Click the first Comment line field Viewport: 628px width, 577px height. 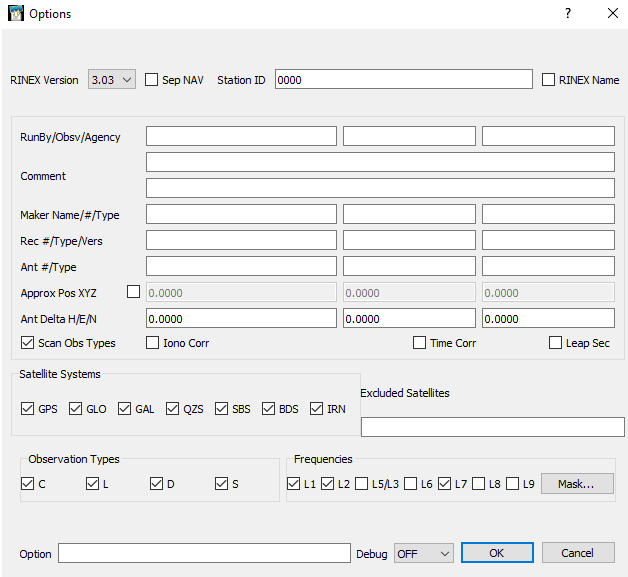380,162
